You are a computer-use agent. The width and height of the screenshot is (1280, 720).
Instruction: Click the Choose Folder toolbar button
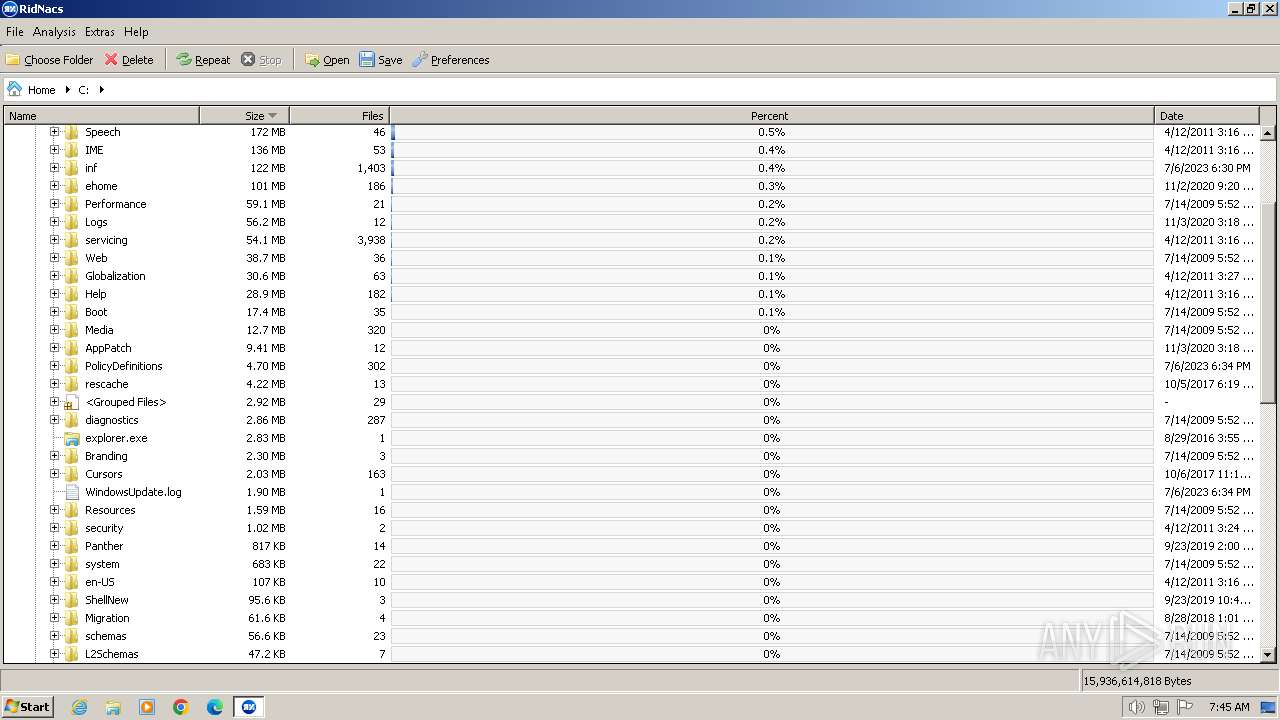(x=49, y=60)
